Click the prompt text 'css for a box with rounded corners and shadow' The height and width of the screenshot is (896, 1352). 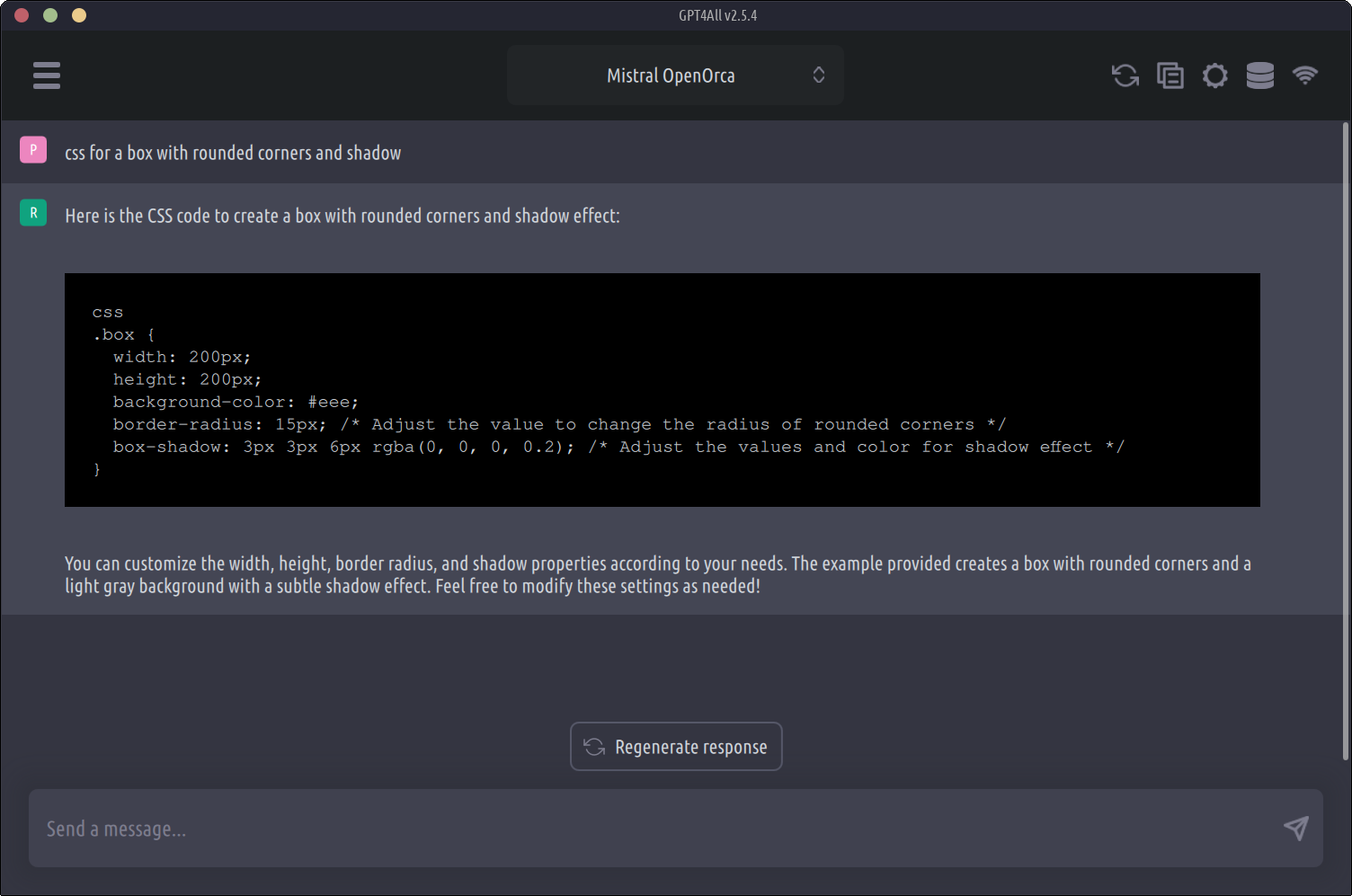click(233, 153)
